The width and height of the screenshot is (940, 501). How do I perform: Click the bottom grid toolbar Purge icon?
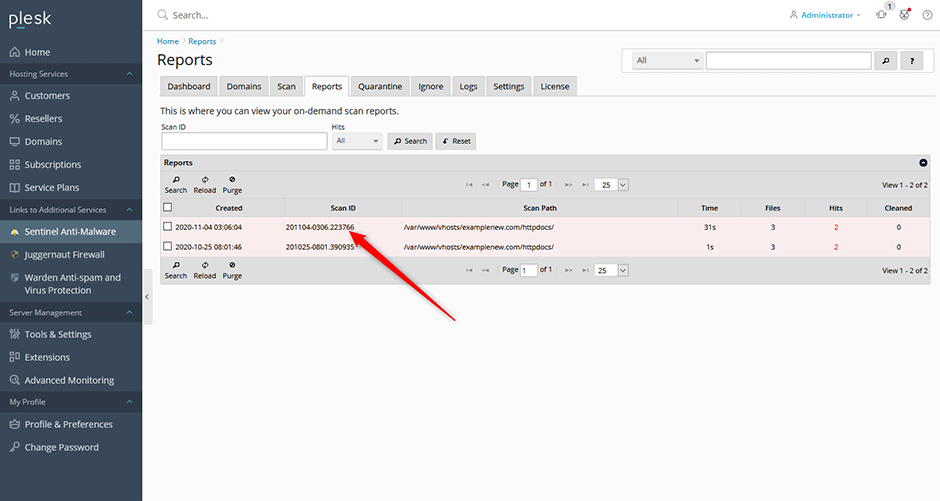point(232,270)
